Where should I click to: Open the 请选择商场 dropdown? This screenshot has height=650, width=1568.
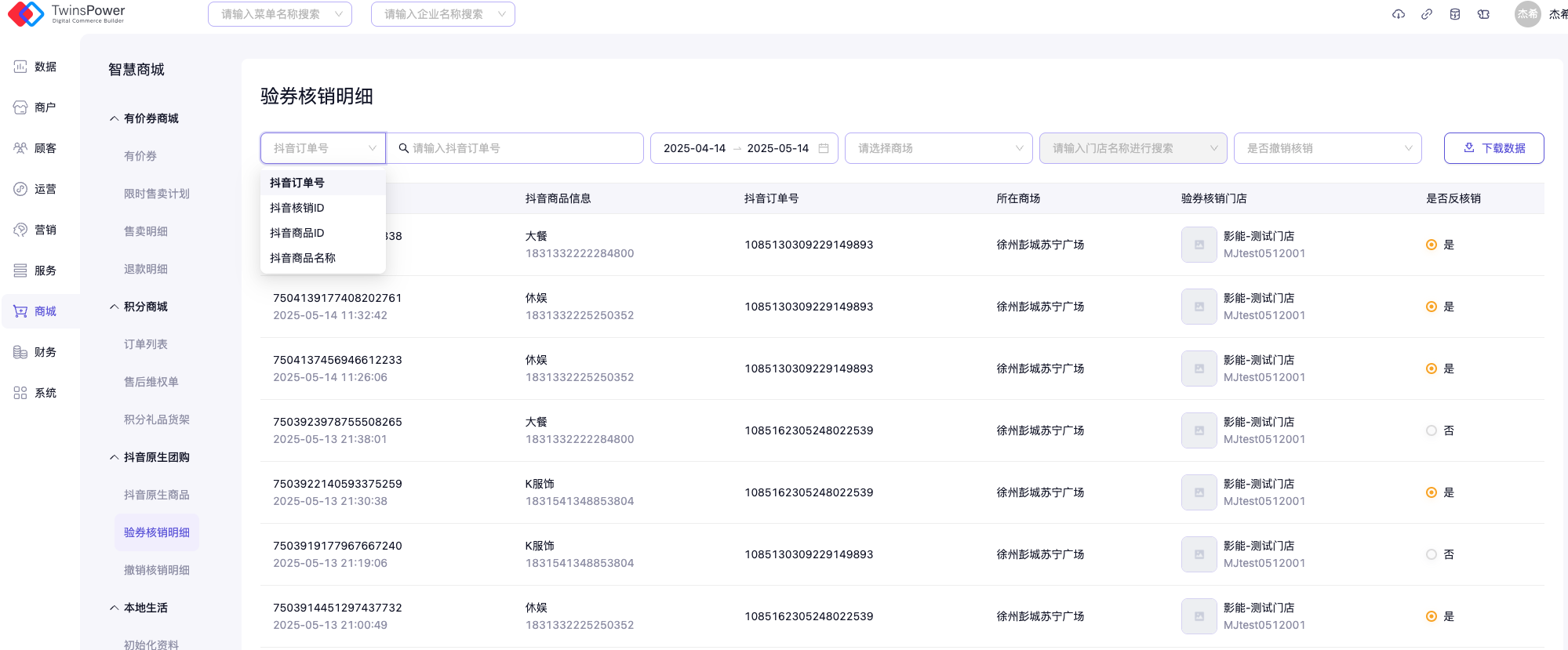(938, 148)
